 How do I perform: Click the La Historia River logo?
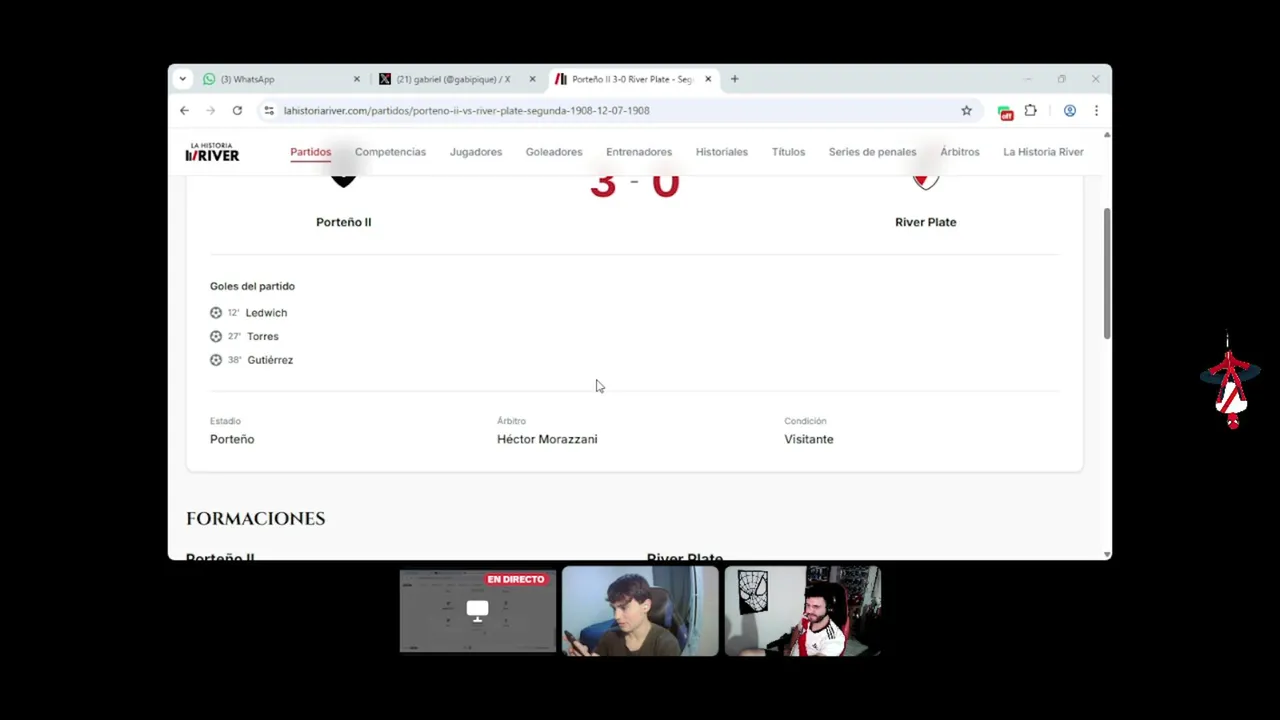click(212, 152)
